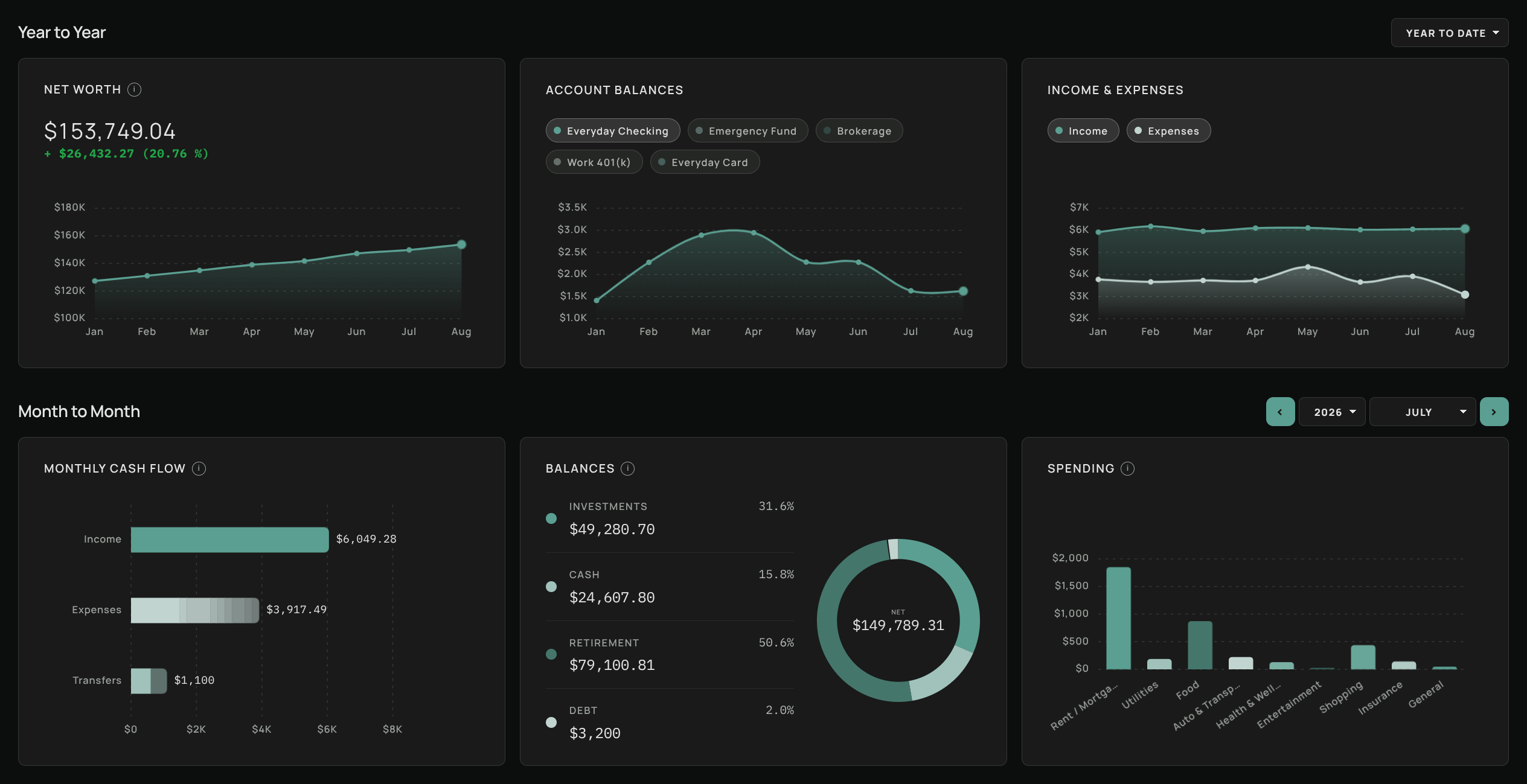Click the Aug point on Net Worth chart

pos(461,244)
